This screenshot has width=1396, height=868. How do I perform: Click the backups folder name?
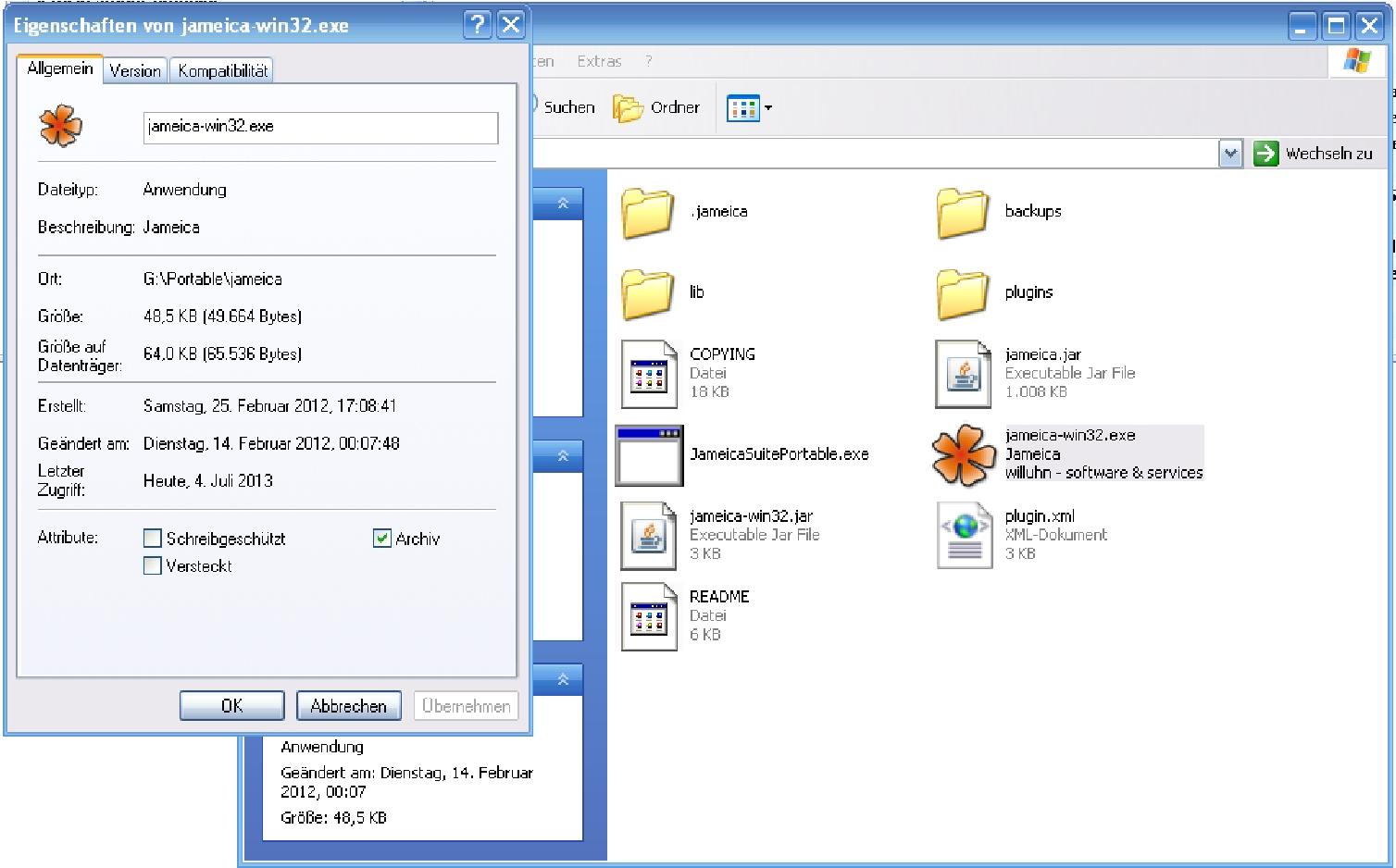(1033, 211)
